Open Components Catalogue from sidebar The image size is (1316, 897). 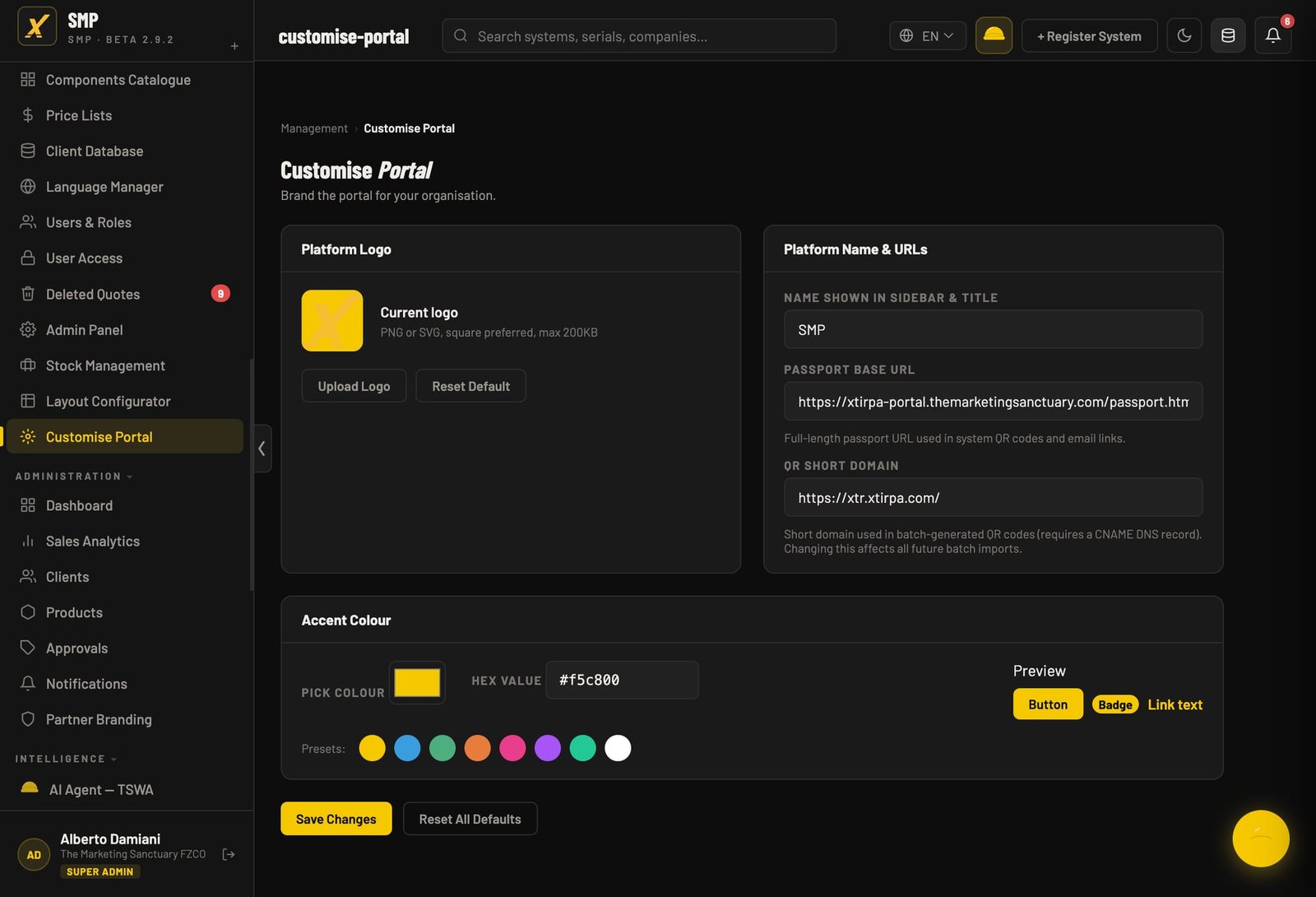(124, 80)
